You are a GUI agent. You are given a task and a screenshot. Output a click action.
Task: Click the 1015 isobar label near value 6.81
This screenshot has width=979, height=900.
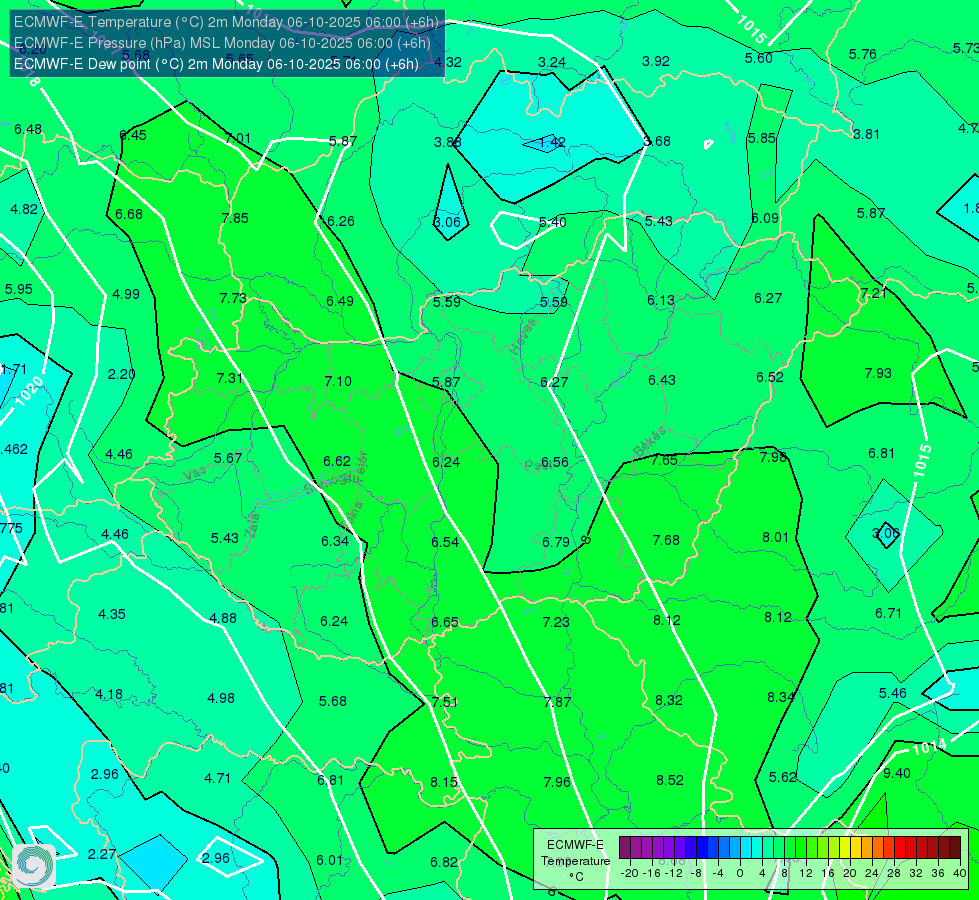point(922,461)
